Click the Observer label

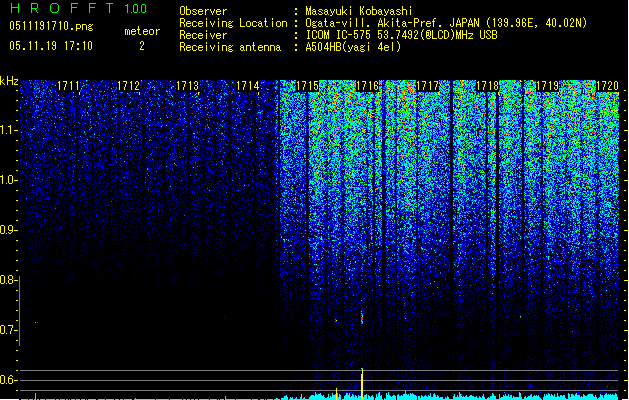[x=203, y=11]
